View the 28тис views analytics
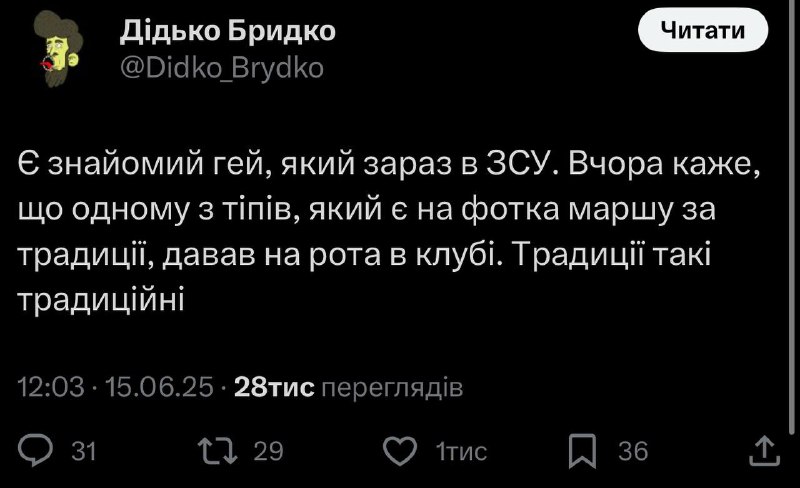The image size is (800, 488). (x=274, y=387)
